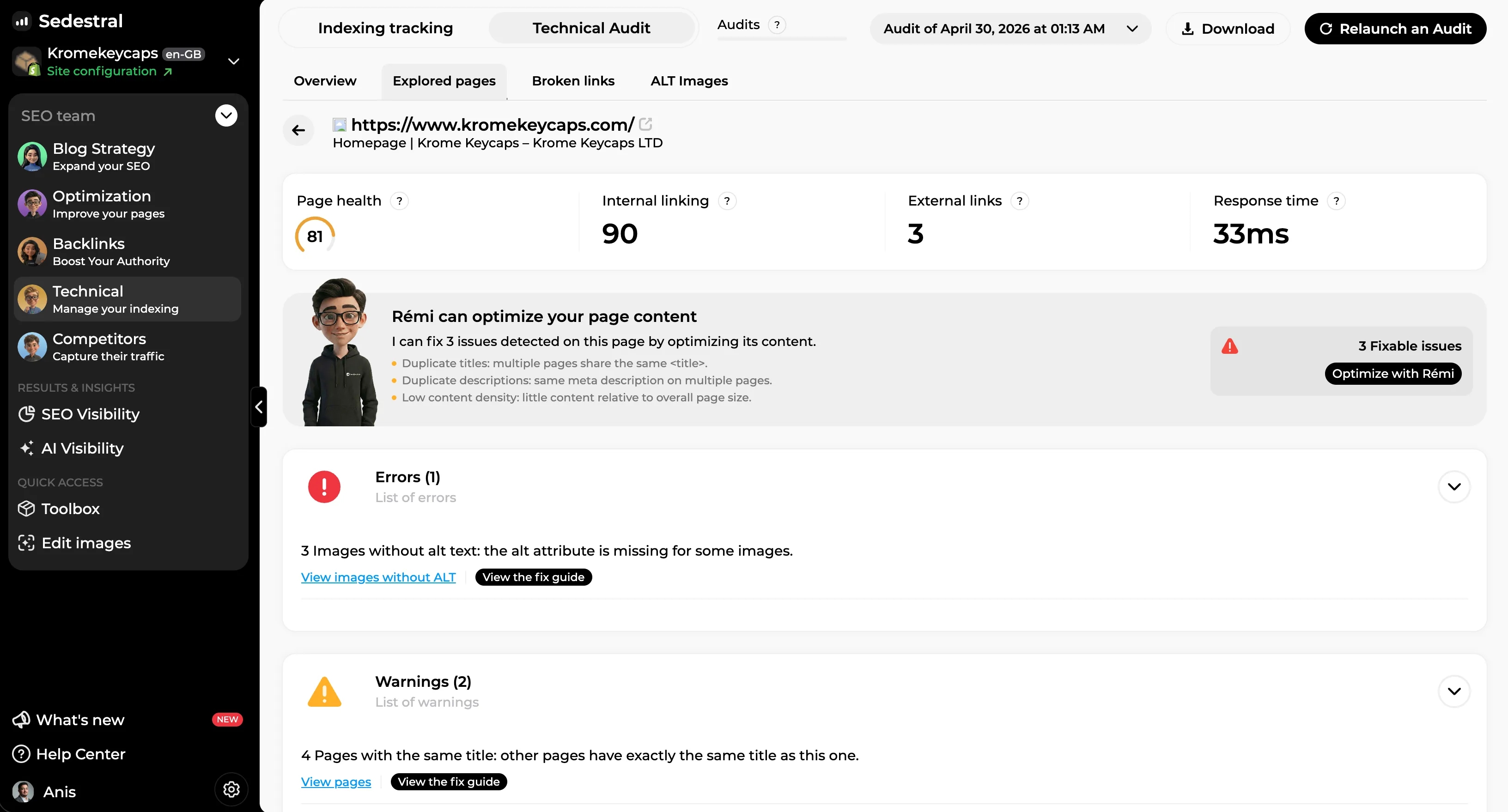The image size is (1508, 812).
Task: Open Backlinks agent
Action: click(128, 251)
